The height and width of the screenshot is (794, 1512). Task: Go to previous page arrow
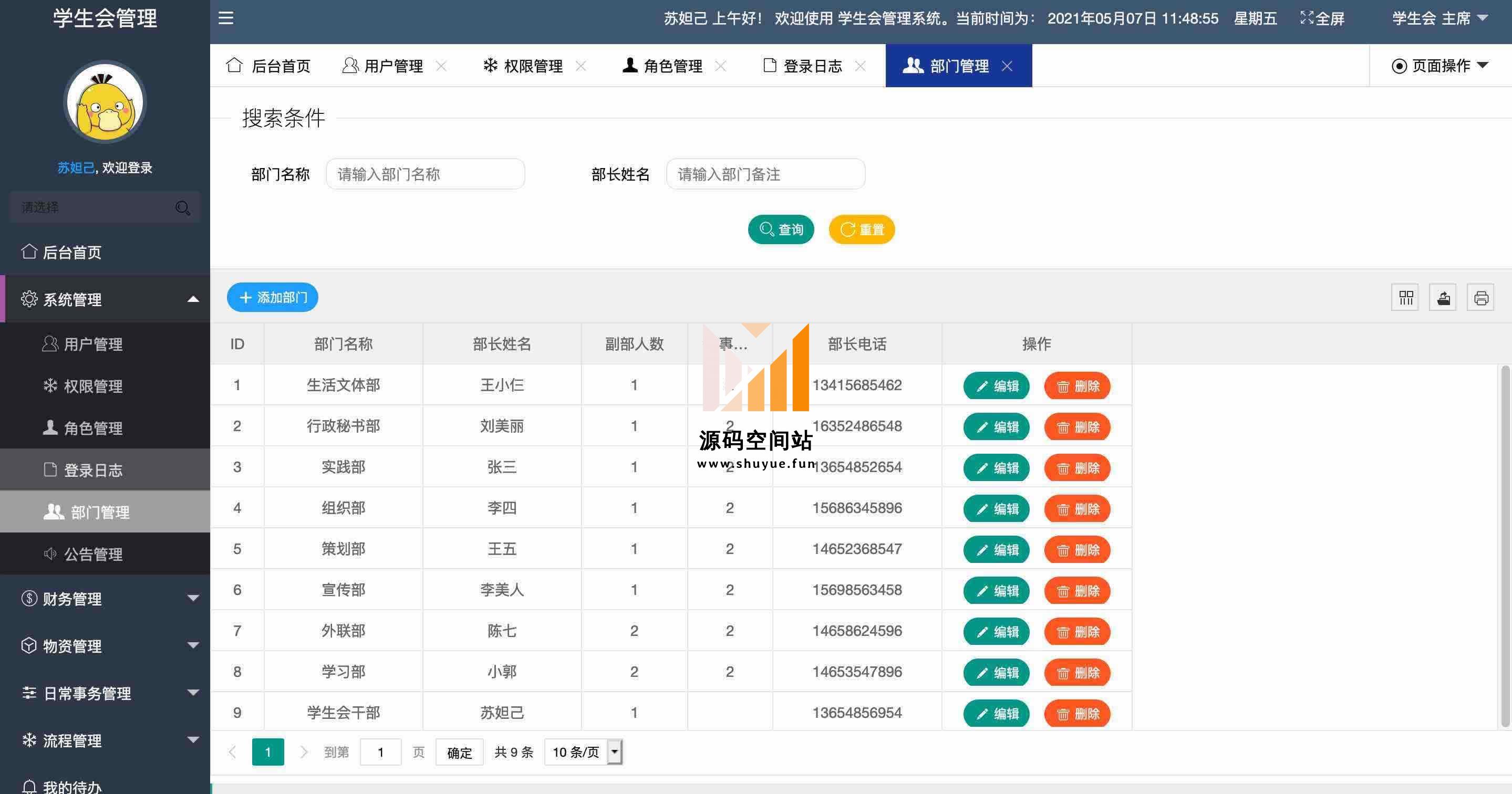(232, 752)
